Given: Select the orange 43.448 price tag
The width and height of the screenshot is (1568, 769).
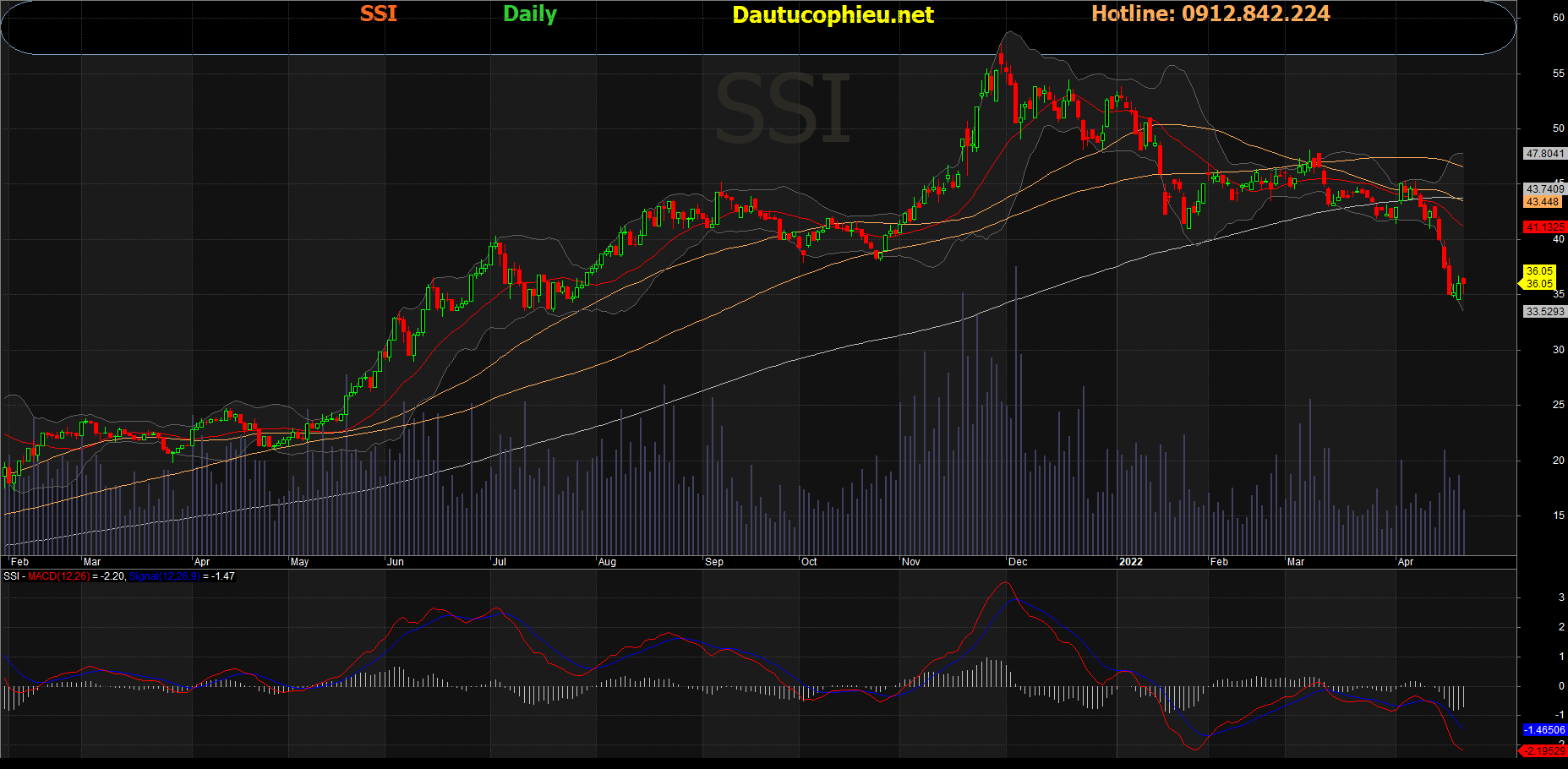Looking at the screenshot, I should click(1543, 202).
